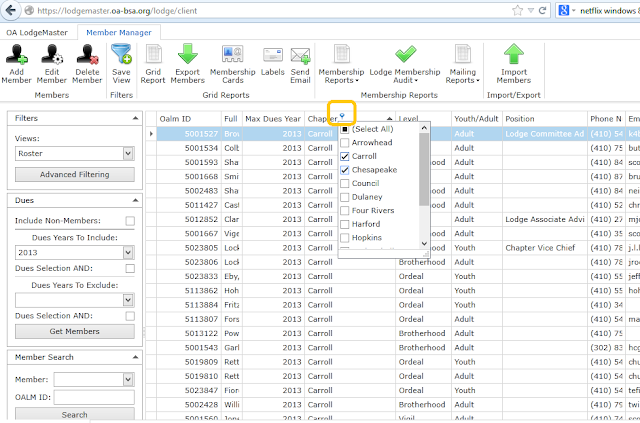Enable Include Non-Members checkbox

pyautogui.click(x=130, y=221)
